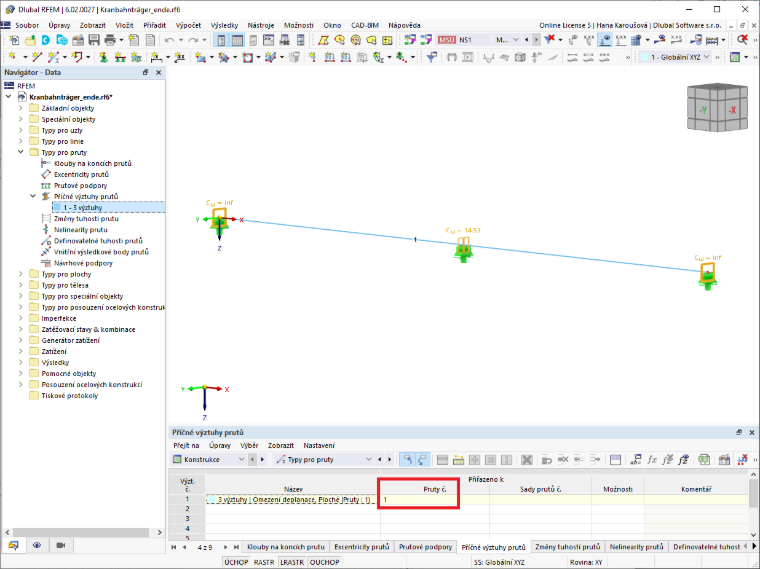Collapse the Příčné výztuhy prutů node
The image size is (760, 569).
point(33,196)
